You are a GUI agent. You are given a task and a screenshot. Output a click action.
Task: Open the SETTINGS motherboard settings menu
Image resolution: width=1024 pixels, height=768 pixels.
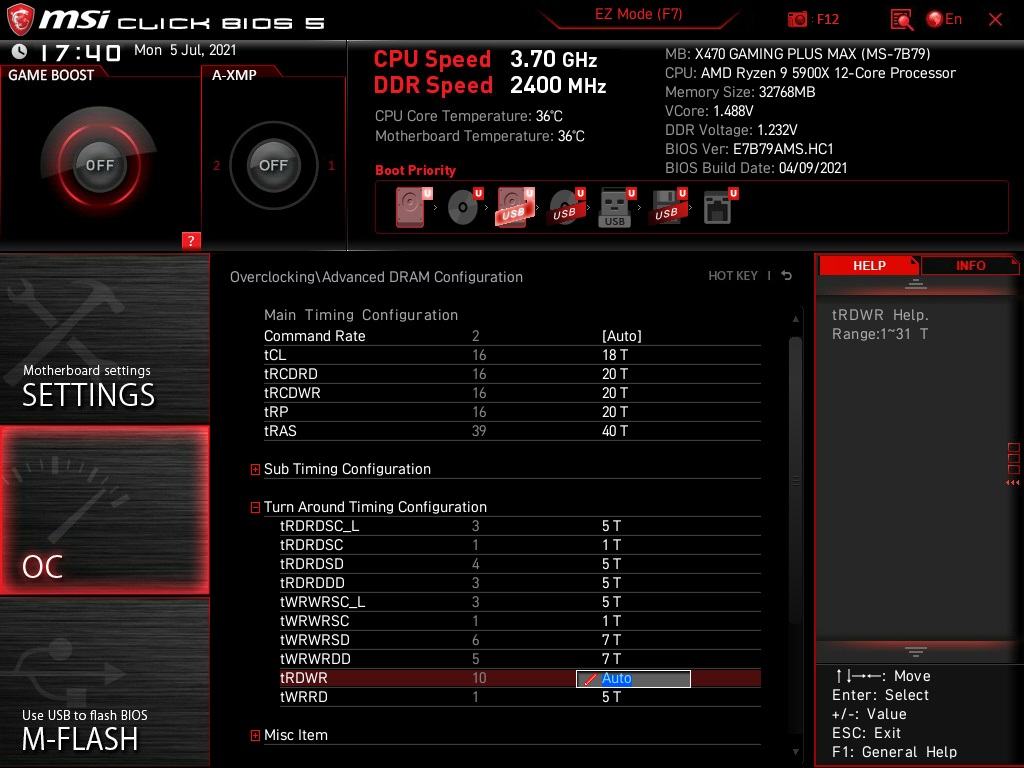point(104,338)
